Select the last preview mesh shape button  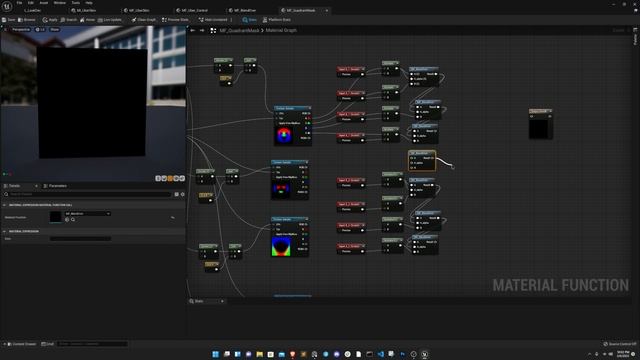(182, 178)
